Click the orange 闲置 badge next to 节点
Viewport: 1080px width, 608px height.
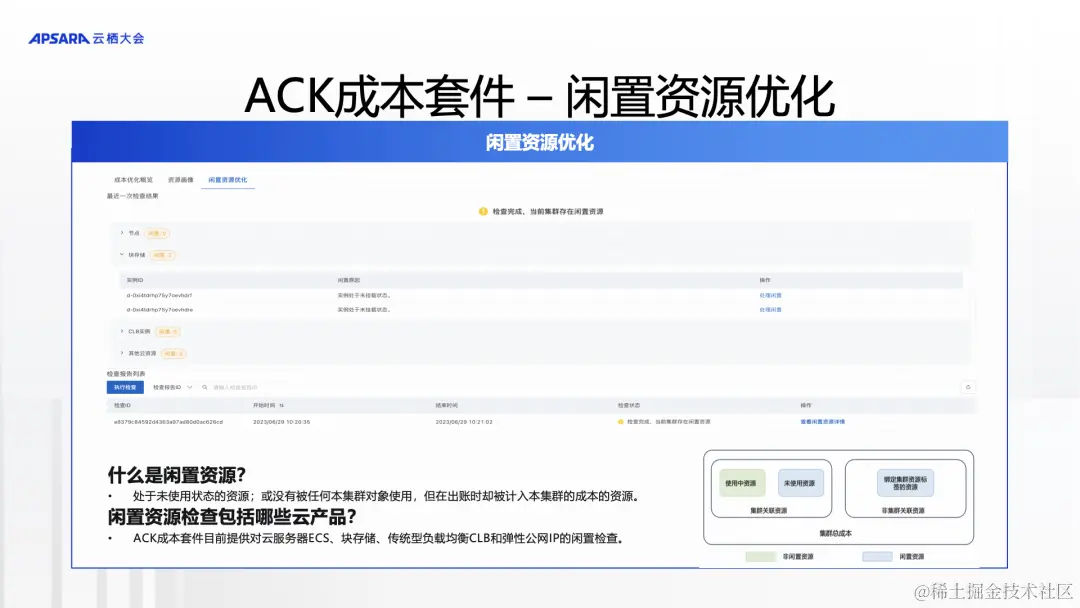(157, 233)
